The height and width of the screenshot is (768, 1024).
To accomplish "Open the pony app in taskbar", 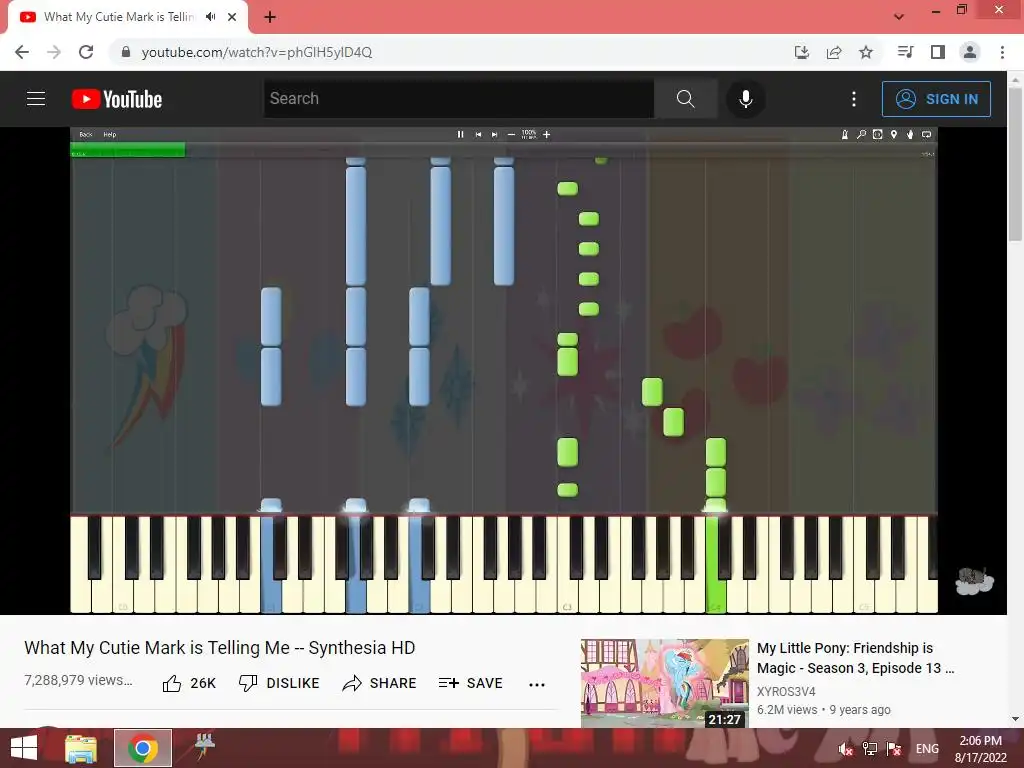I will pos(204,746).
